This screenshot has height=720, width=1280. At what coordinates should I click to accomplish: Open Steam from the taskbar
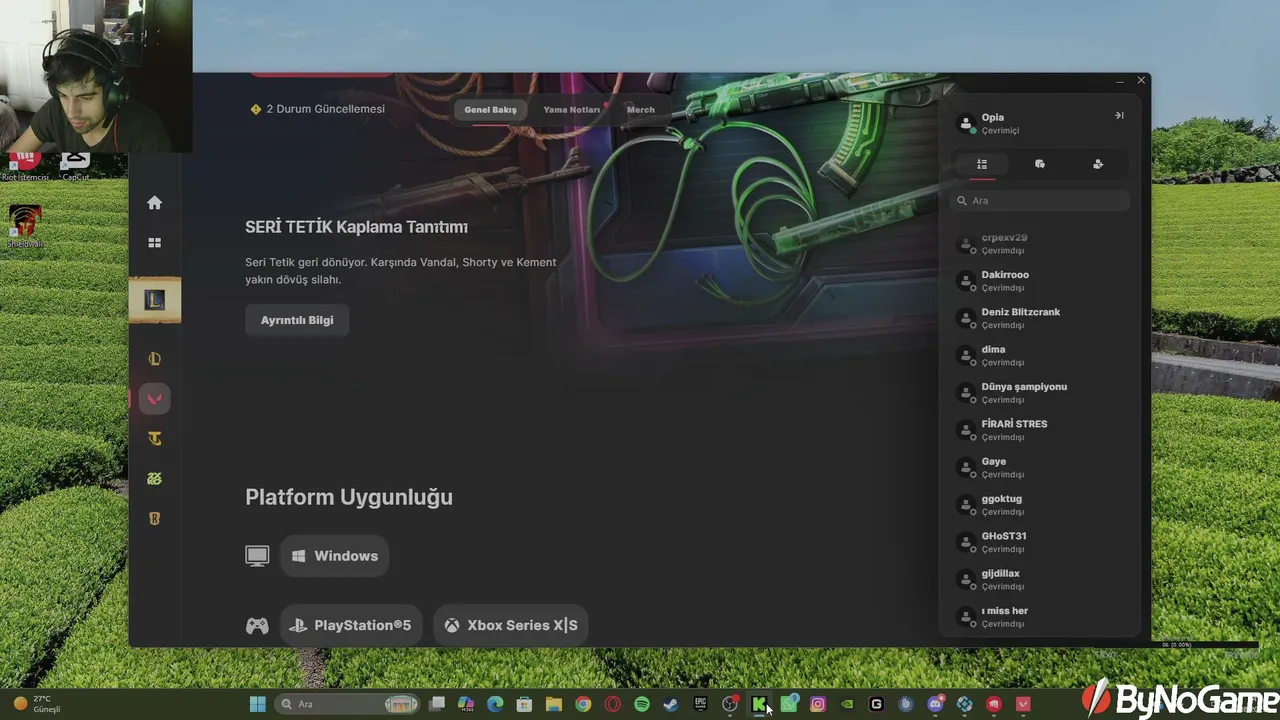671,704
